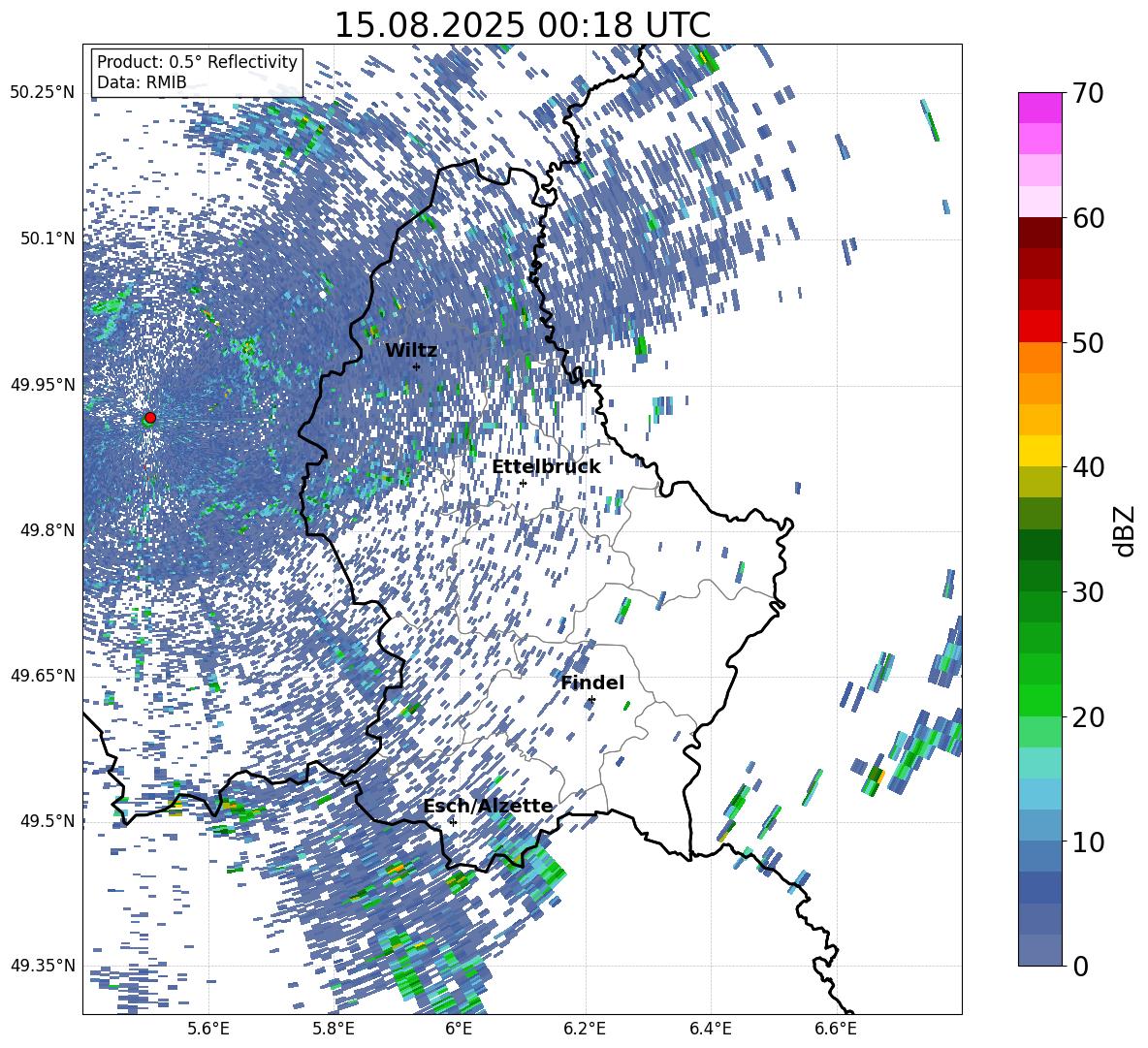Viewport: 1148px width, 1048px height.
Task: Click the Wiltz city label
Action: (x=411, y=351)
